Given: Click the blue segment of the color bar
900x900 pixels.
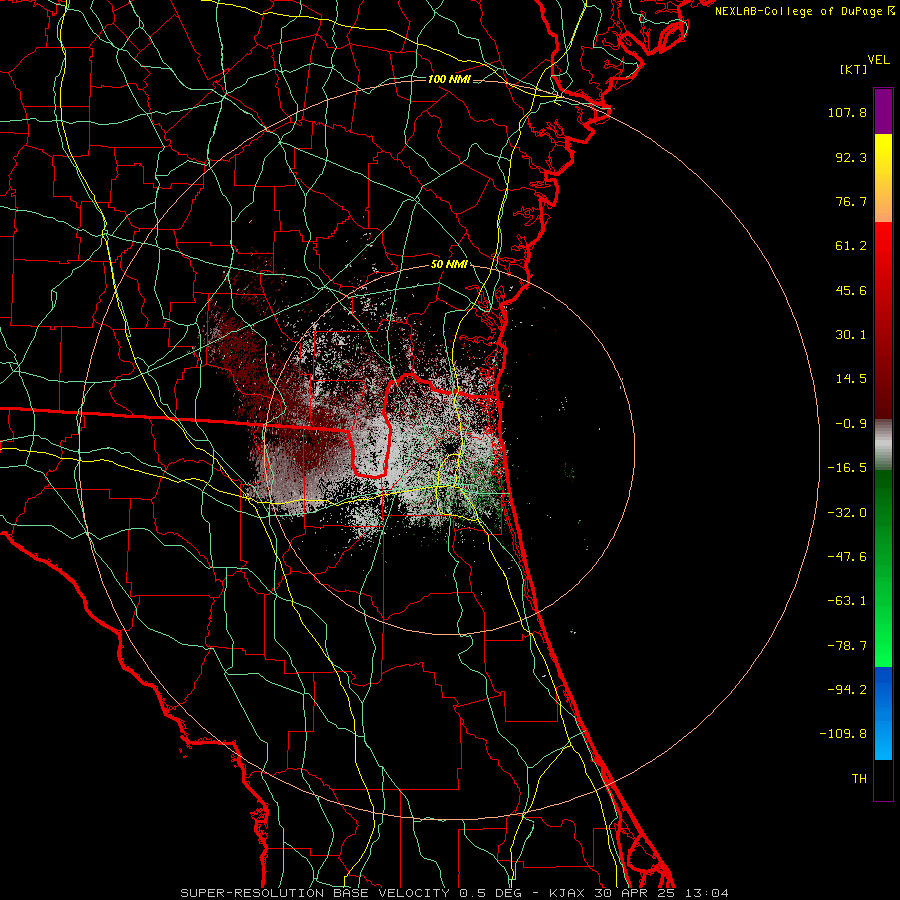Looking at the screenshot, I should (883, 713).
